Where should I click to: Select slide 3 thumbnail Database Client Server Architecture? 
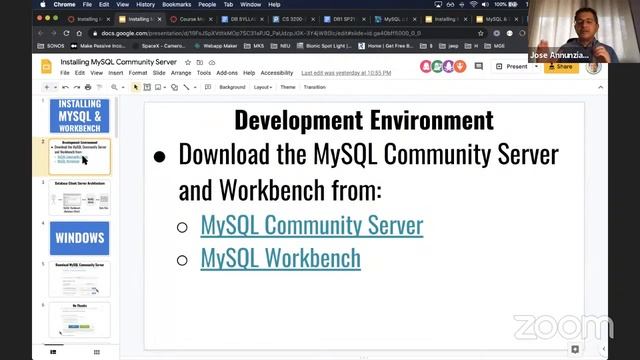[x=80, y=198]
